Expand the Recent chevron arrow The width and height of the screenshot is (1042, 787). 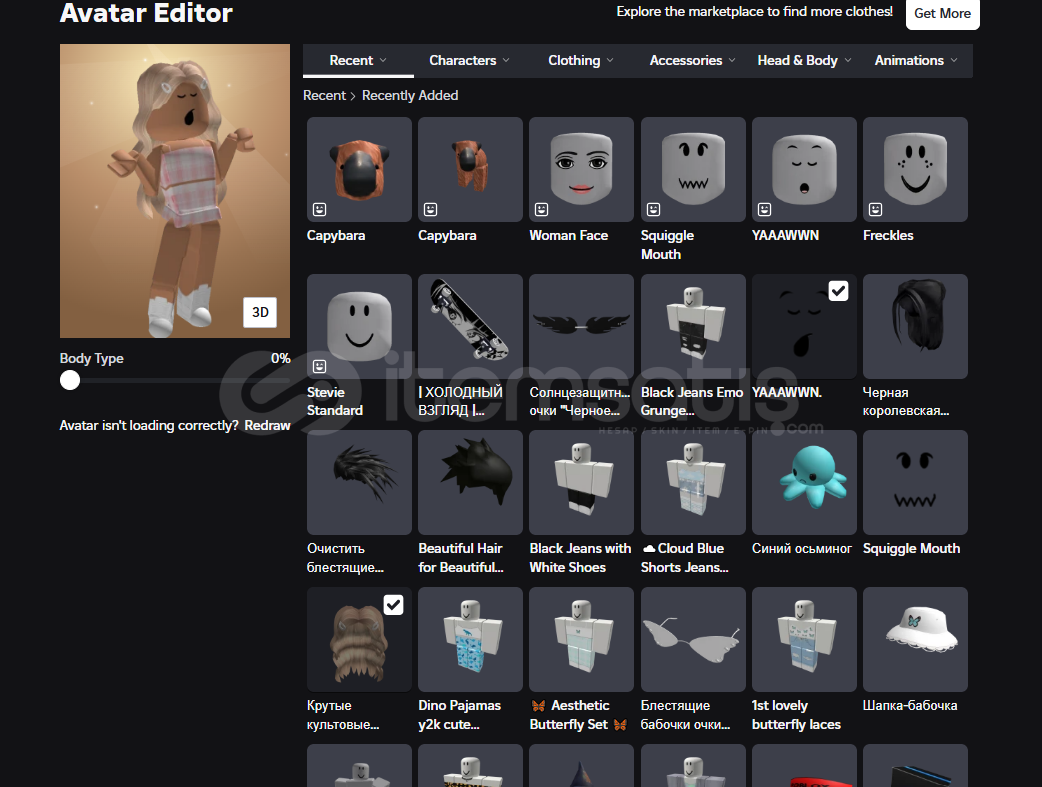click(x=383, y=60)
